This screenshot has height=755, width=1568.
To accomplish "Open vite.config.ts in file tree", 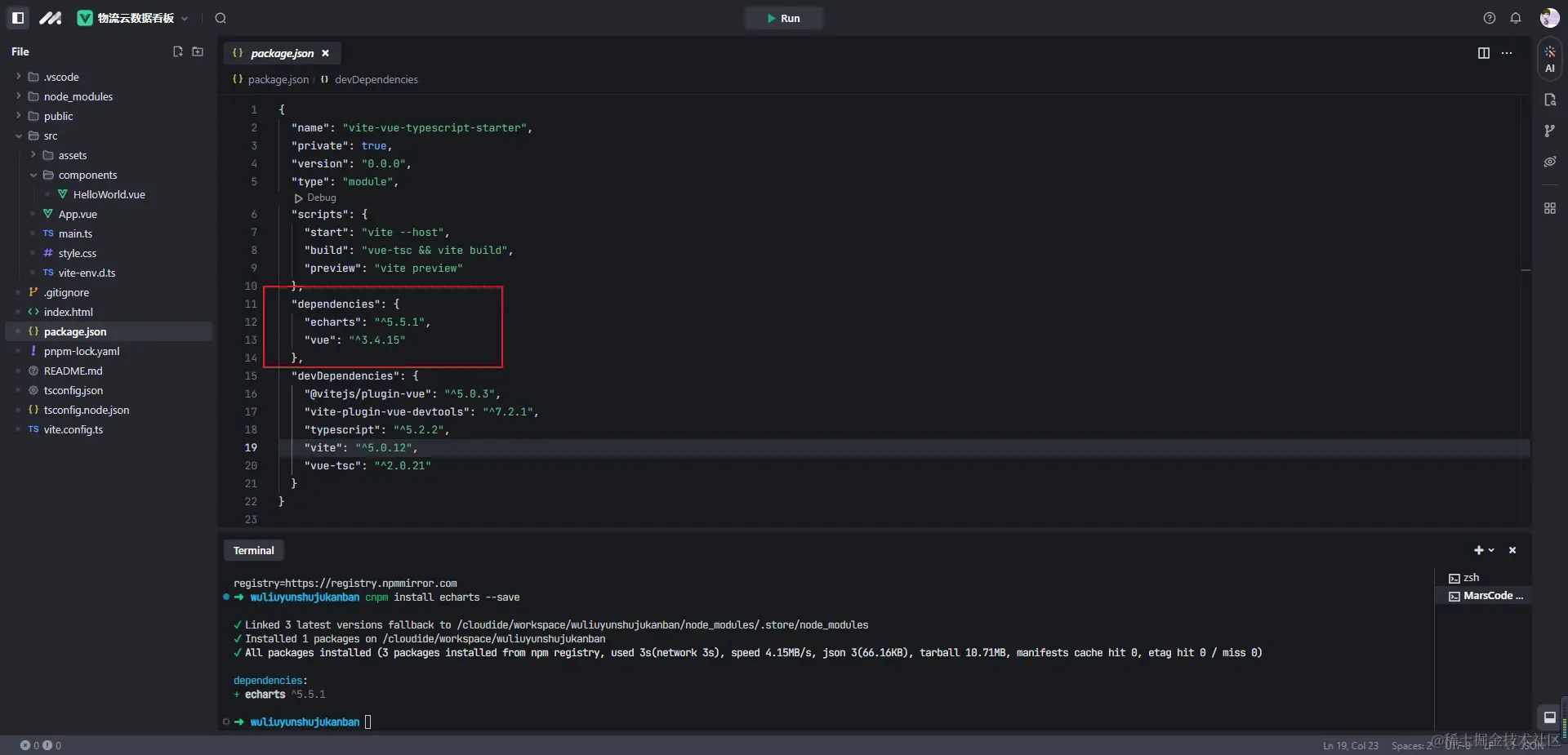I will click(73, 429).
